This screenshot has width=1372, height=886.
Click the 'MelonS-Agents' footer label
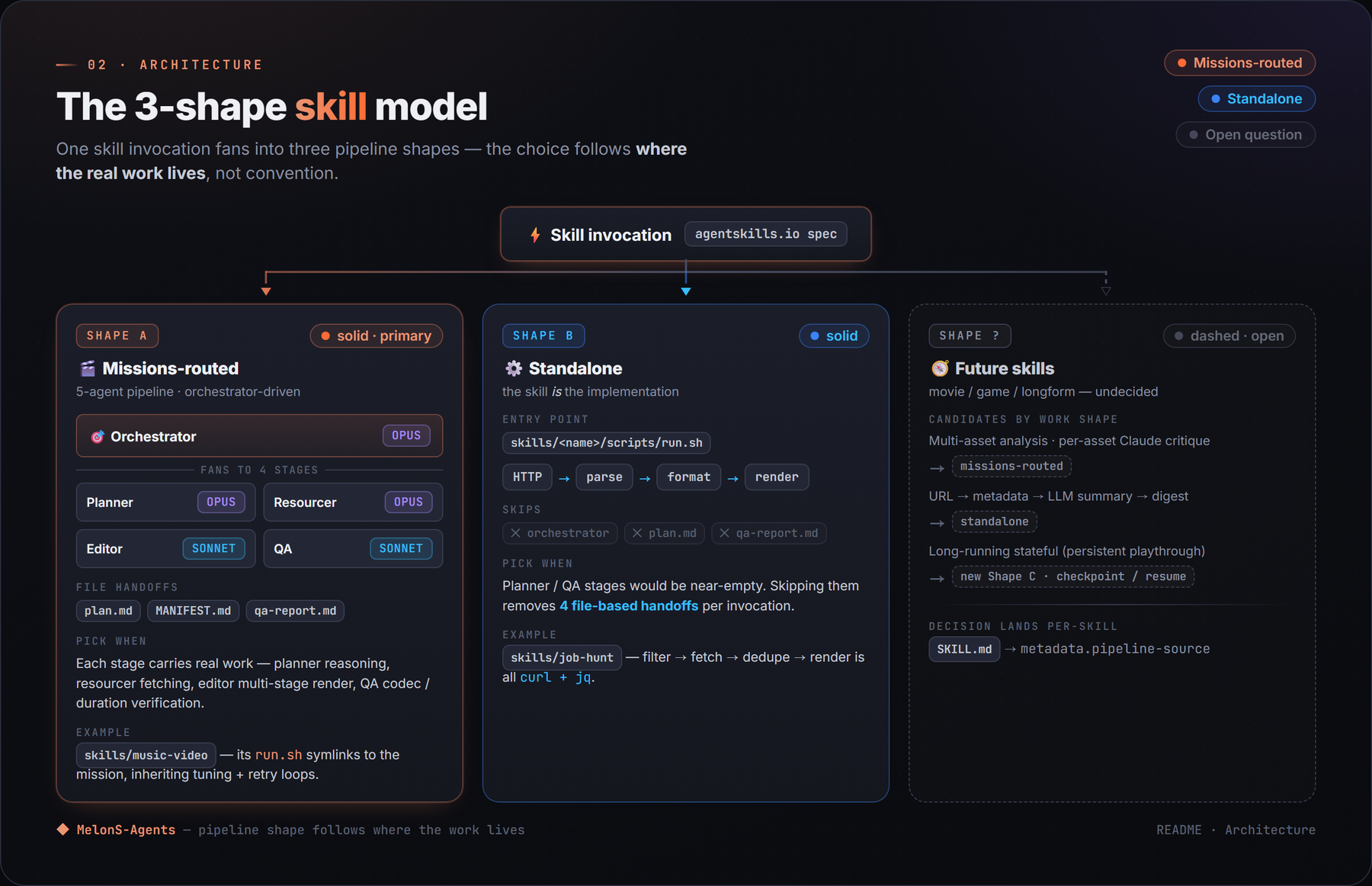pyautogui.click(x=126, y=830)
